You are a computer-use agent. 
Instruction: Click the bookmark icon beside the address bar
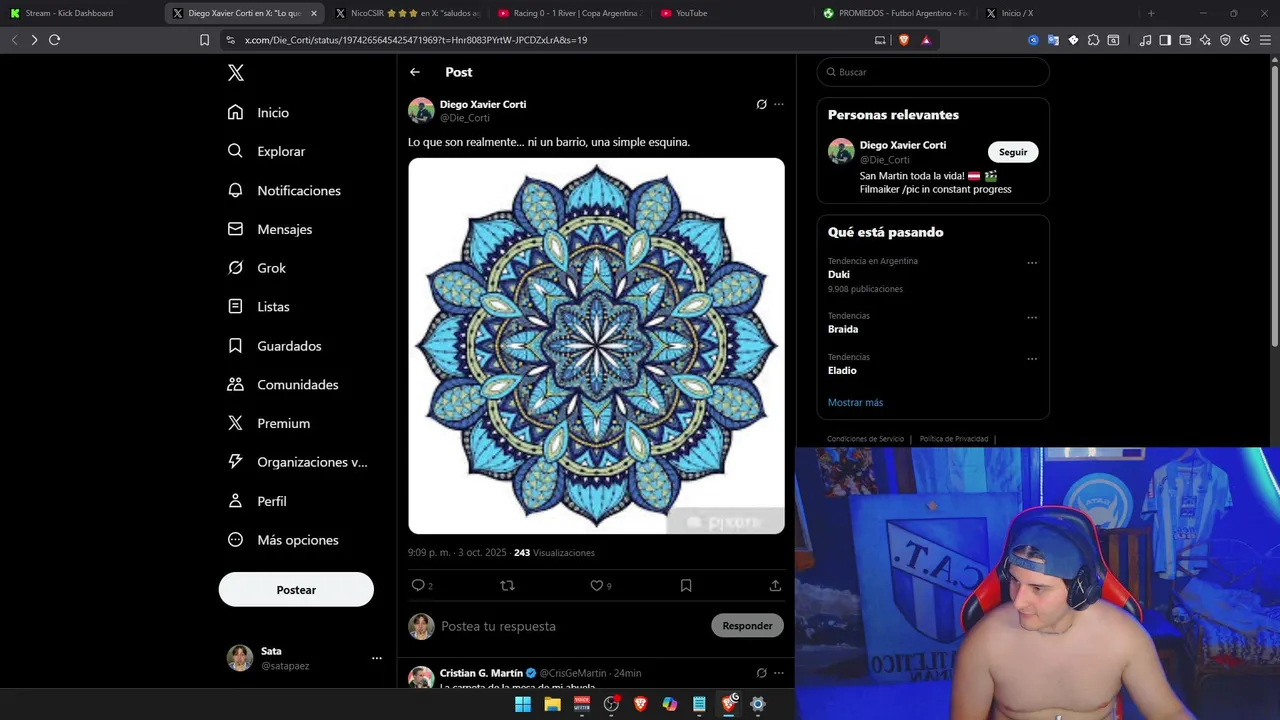(x=204, y=40)
